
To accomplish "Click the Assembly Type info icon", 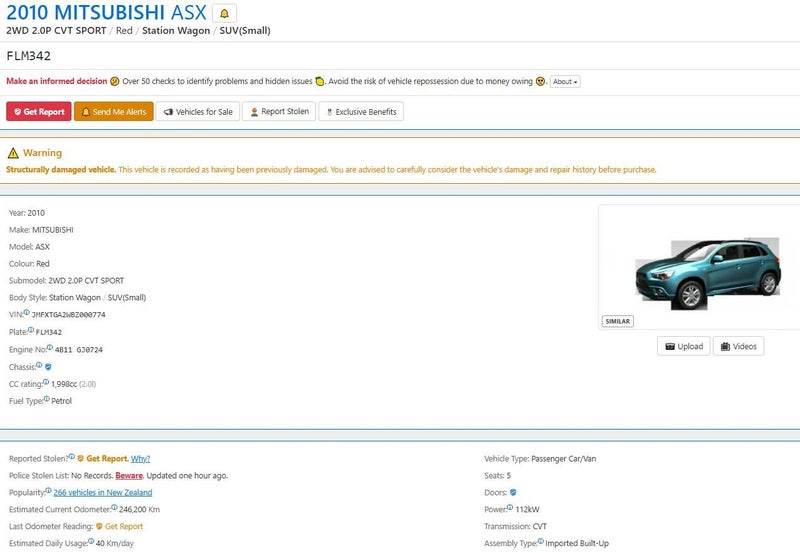I will [x=540, y=542].
